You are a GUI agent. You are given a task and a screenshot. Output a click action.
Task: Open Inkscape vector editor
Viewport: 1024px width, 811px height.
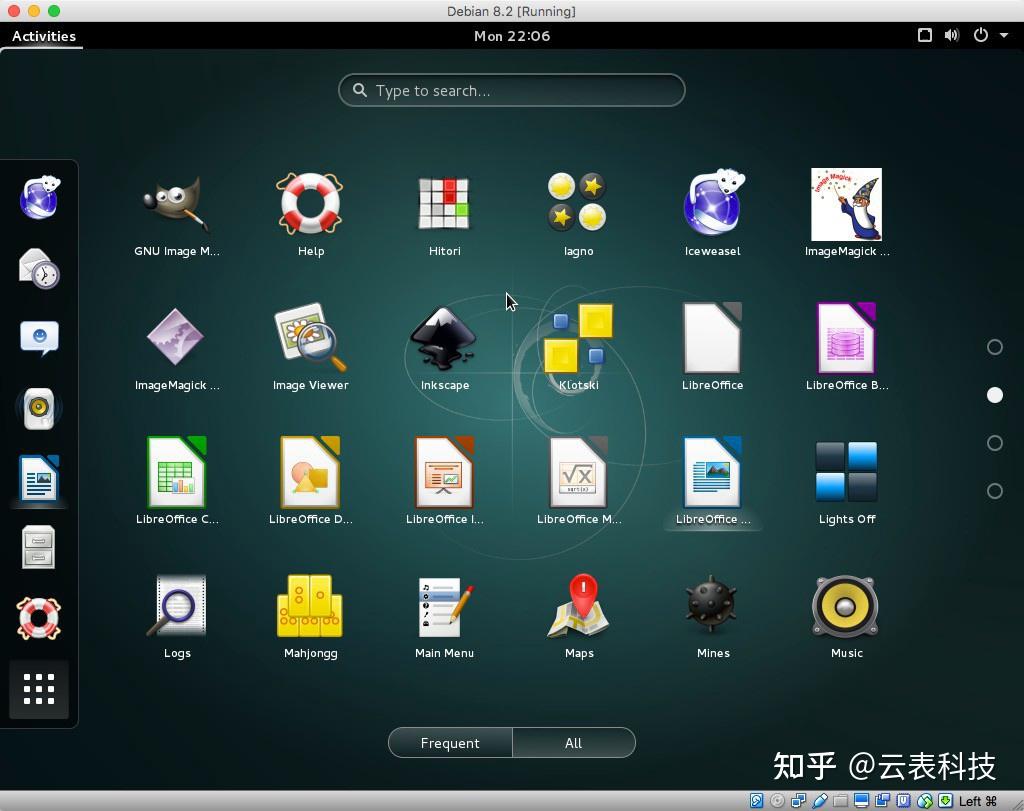pyautogui.click(x=444, y=348)
